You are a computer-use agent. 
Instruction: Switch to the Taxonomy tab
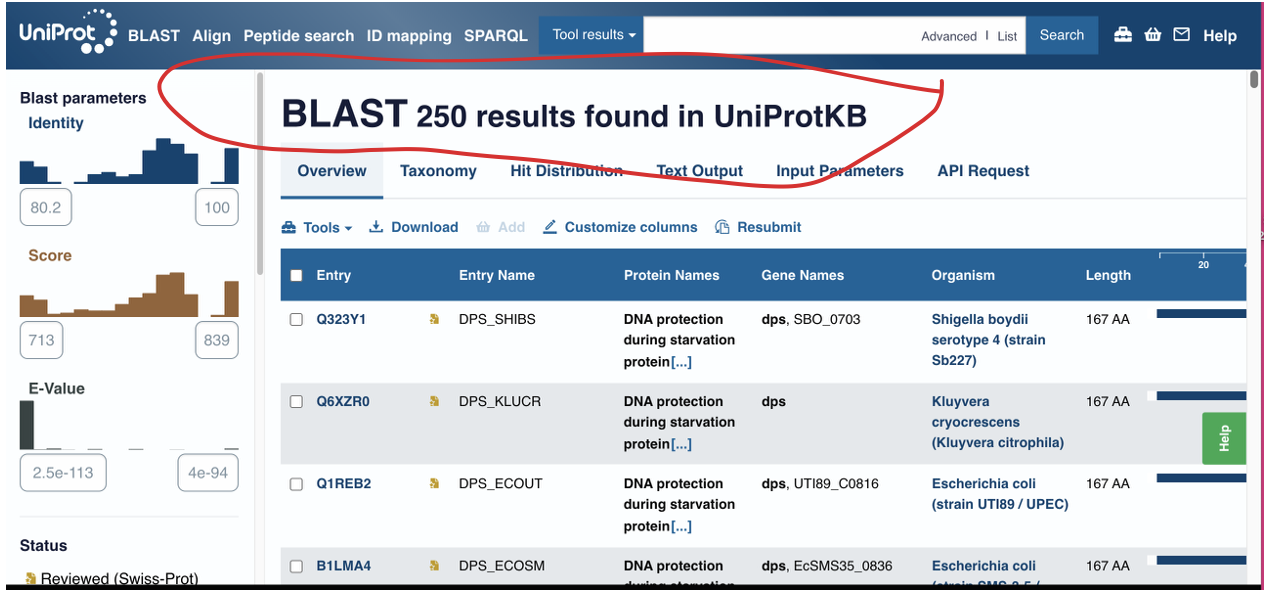coord(438,171)
